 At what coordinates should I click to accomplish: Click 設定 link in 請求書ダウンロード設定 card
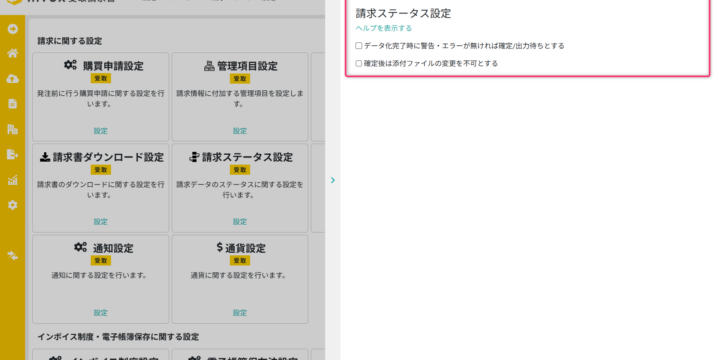tap(101, 222)
